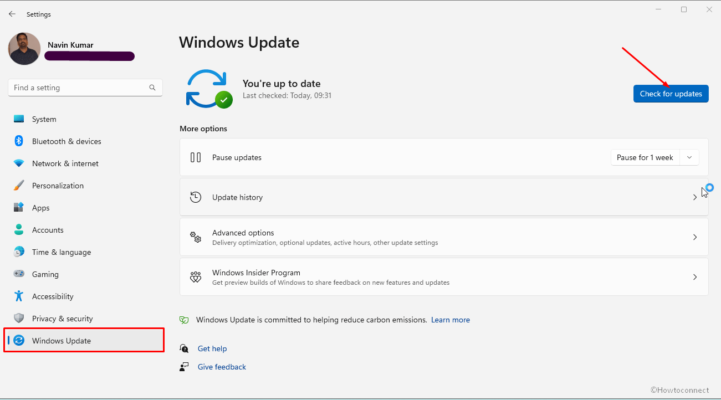Select Windows Update label in sidebar
This screenshot has height=400, width=721.
(61, 341)
